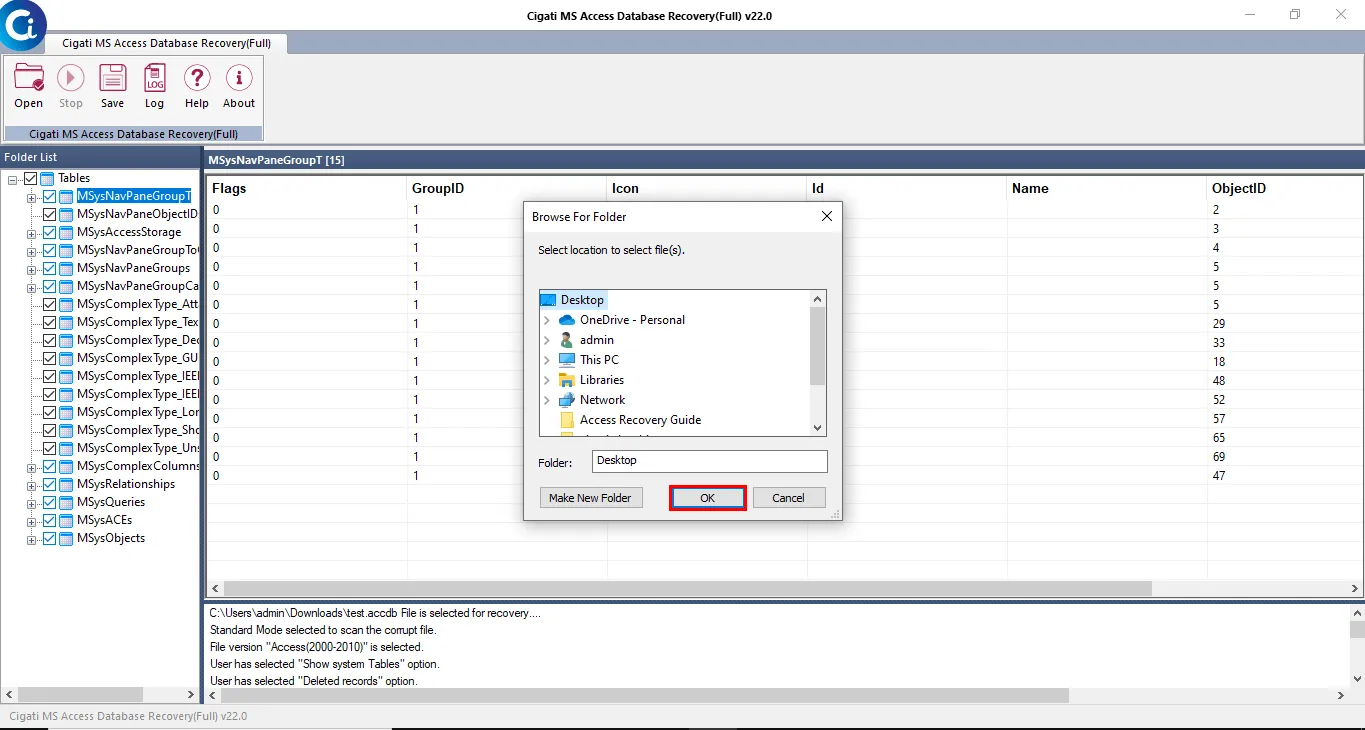Click the up arrow of the dialog's folder list scrollbar

[x=818, y=298]
